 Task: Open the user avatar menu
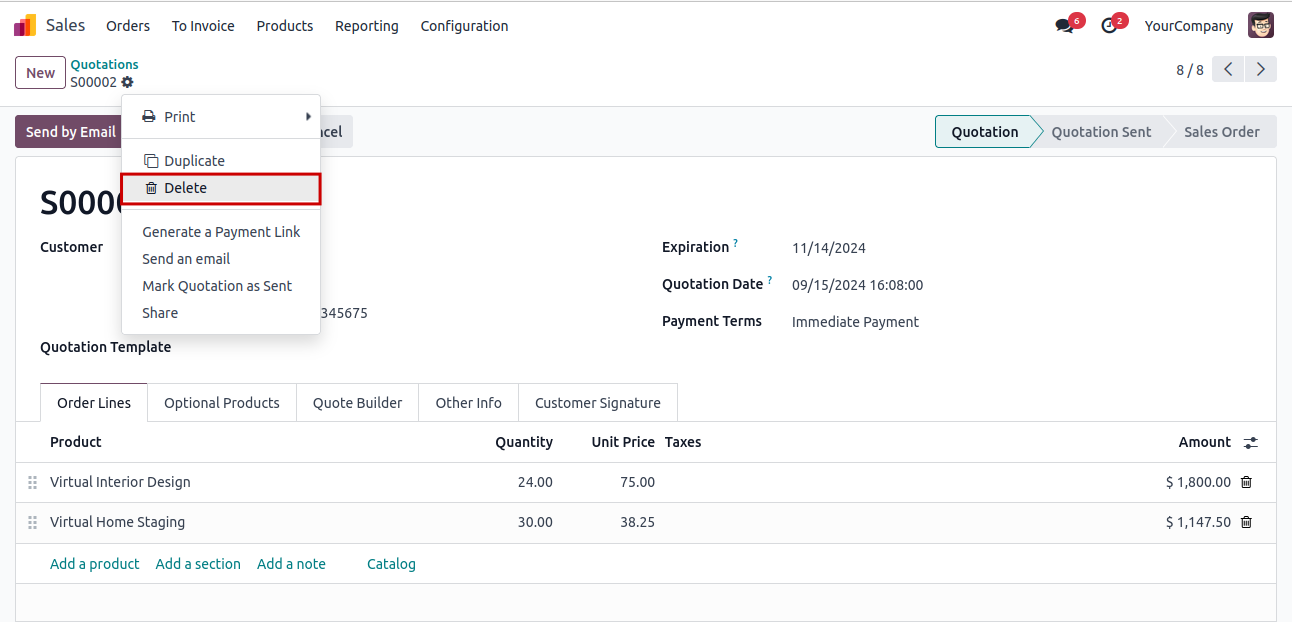(1261, 26)
